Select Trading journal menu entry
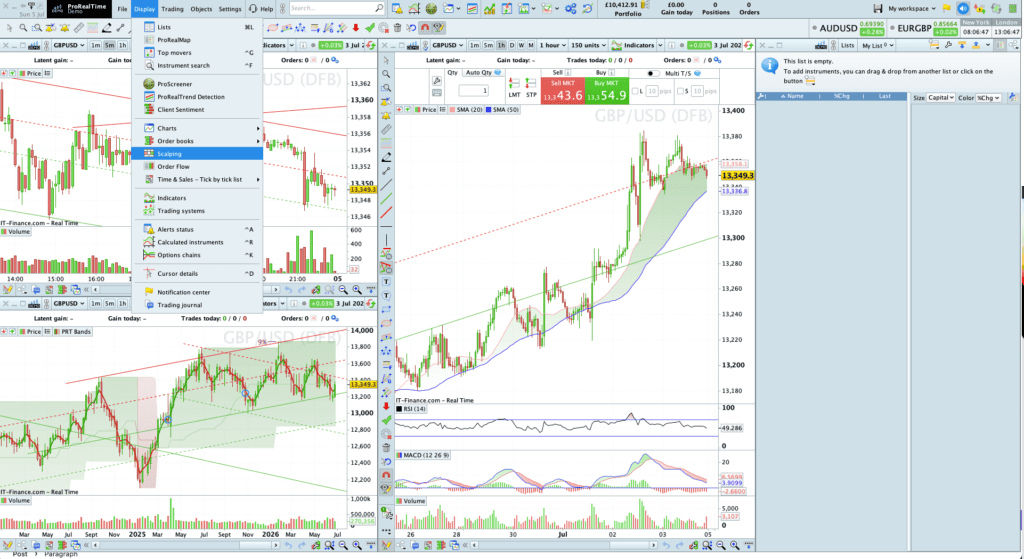Screen dimensions: 1024x559 197,305
